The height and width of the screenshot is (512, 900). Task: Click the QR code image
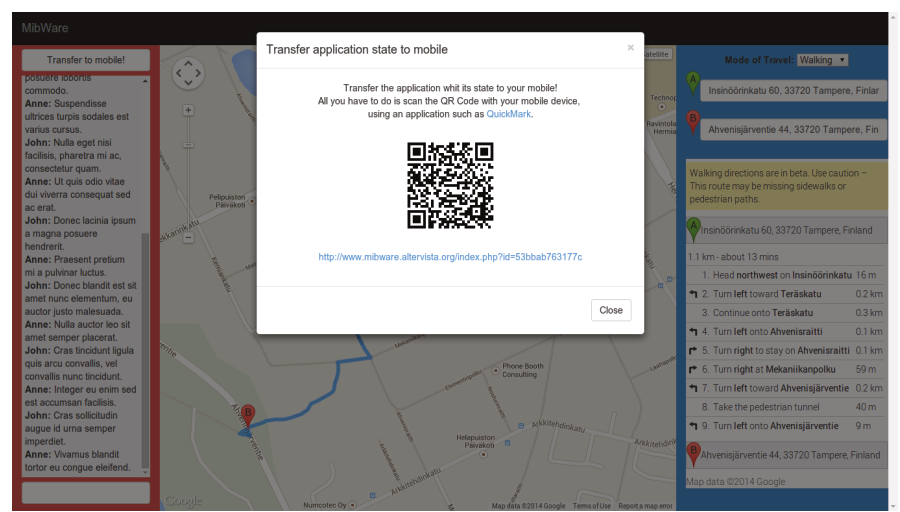[x=450, y=185]
